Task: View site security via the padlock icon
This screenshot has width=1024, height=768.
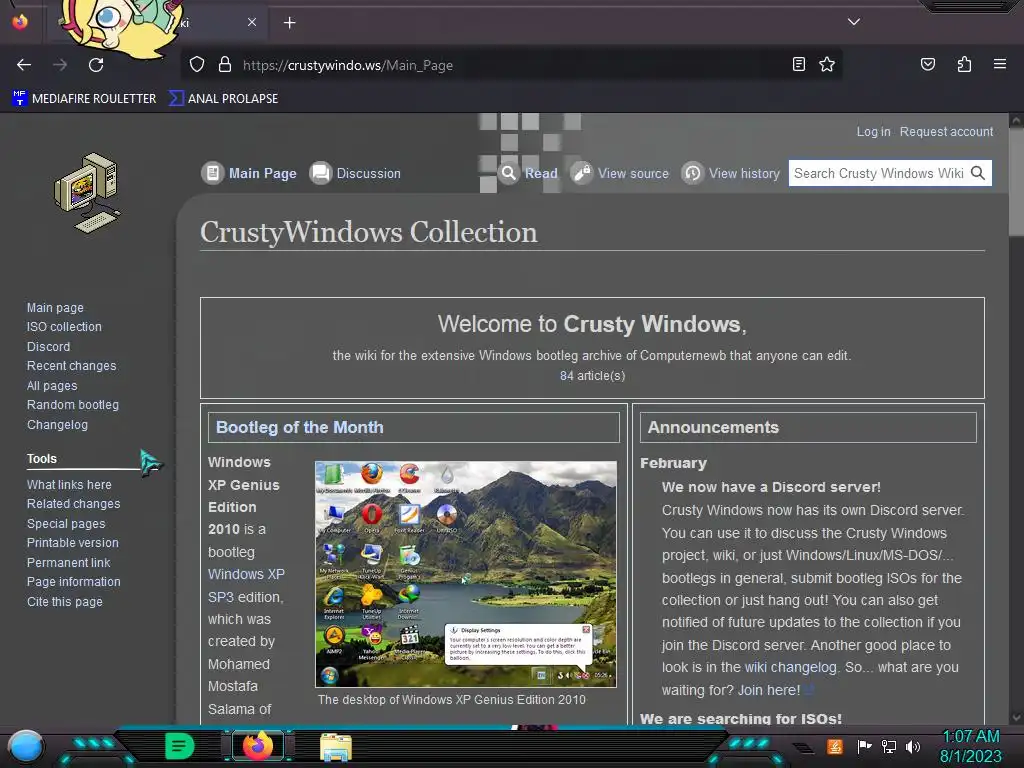Action: coord(225,65)
